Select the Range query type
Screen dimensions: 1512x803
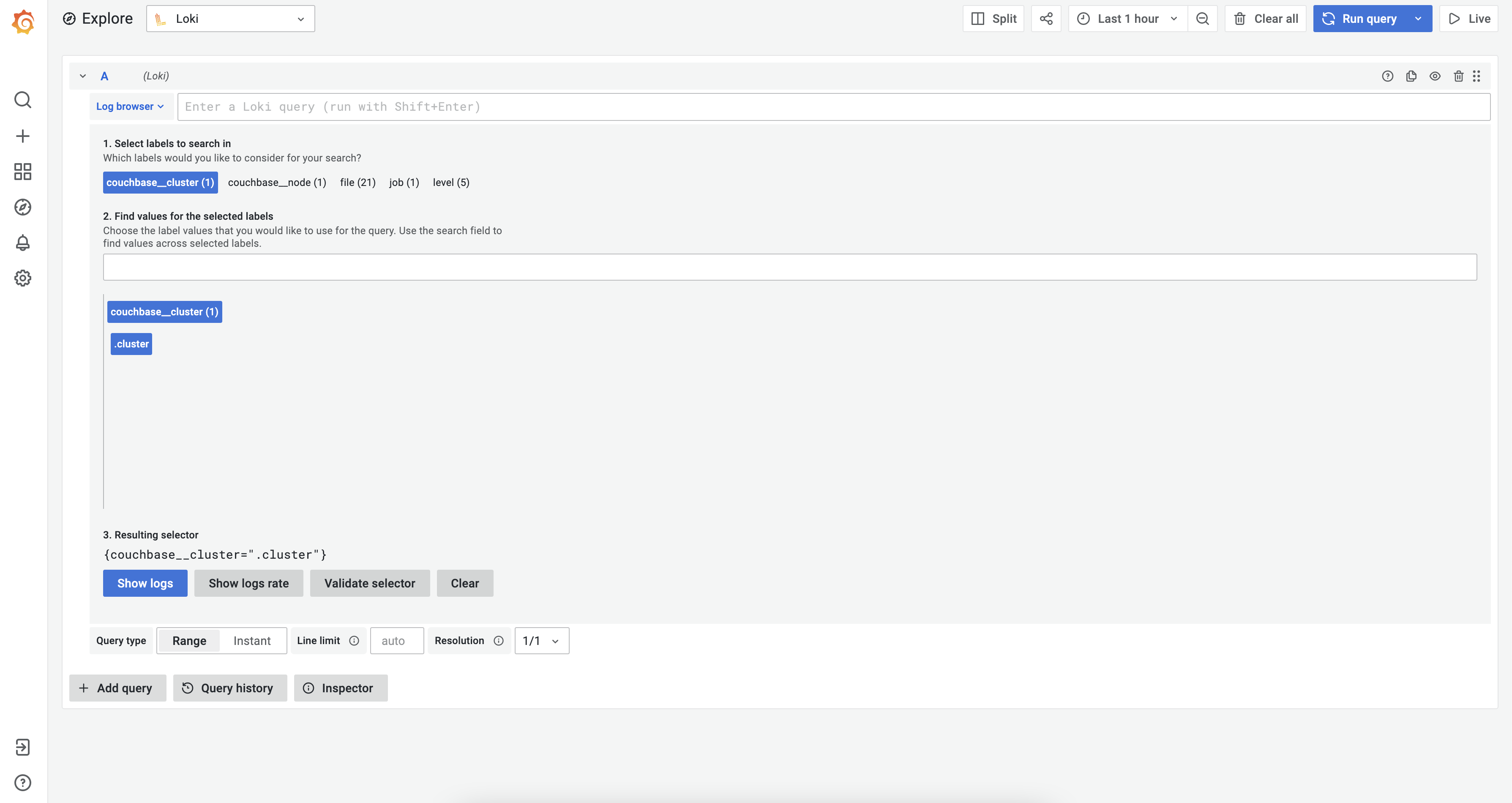click(189, 641)
